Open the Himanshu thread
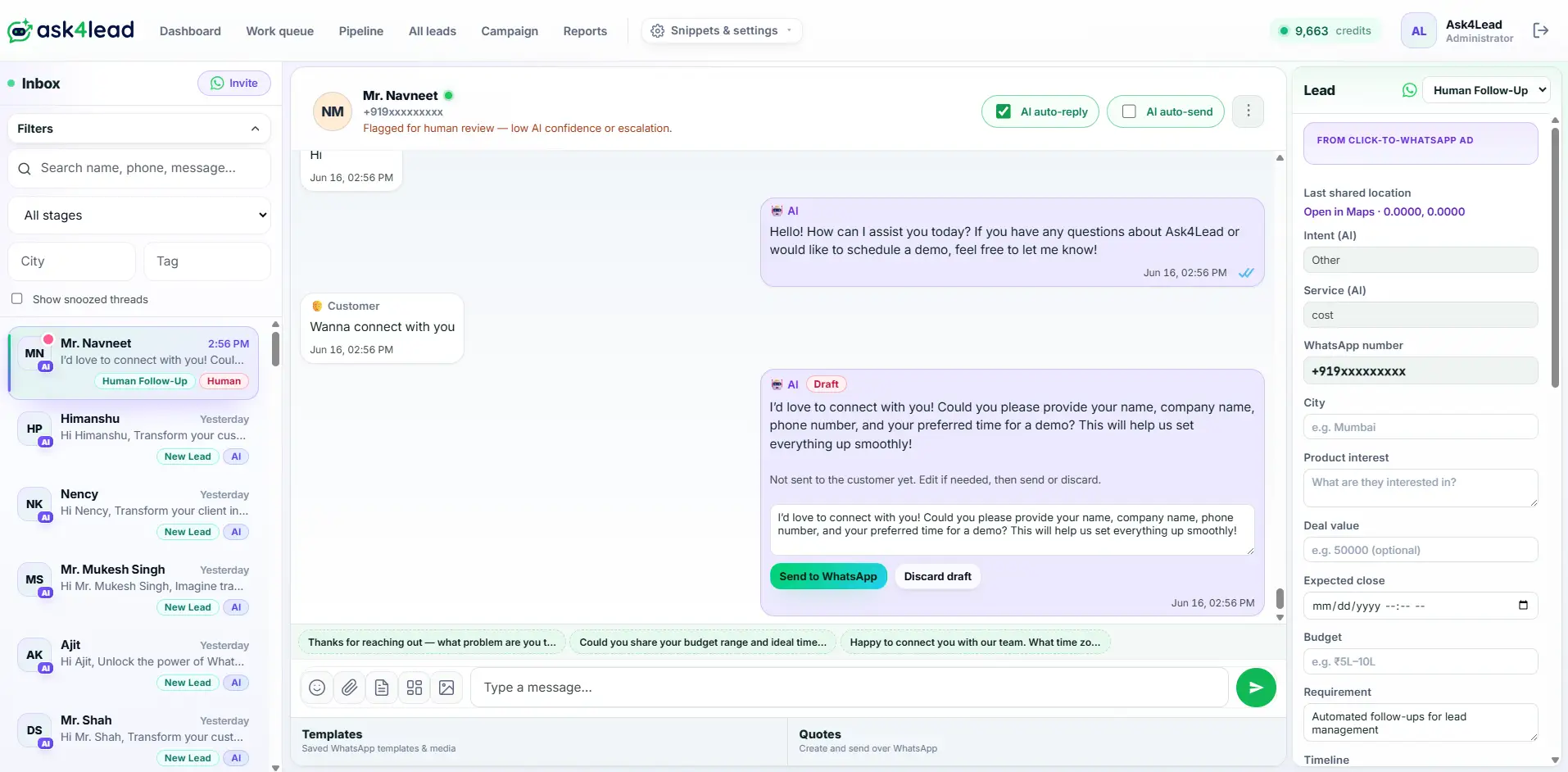 [134, 438]
